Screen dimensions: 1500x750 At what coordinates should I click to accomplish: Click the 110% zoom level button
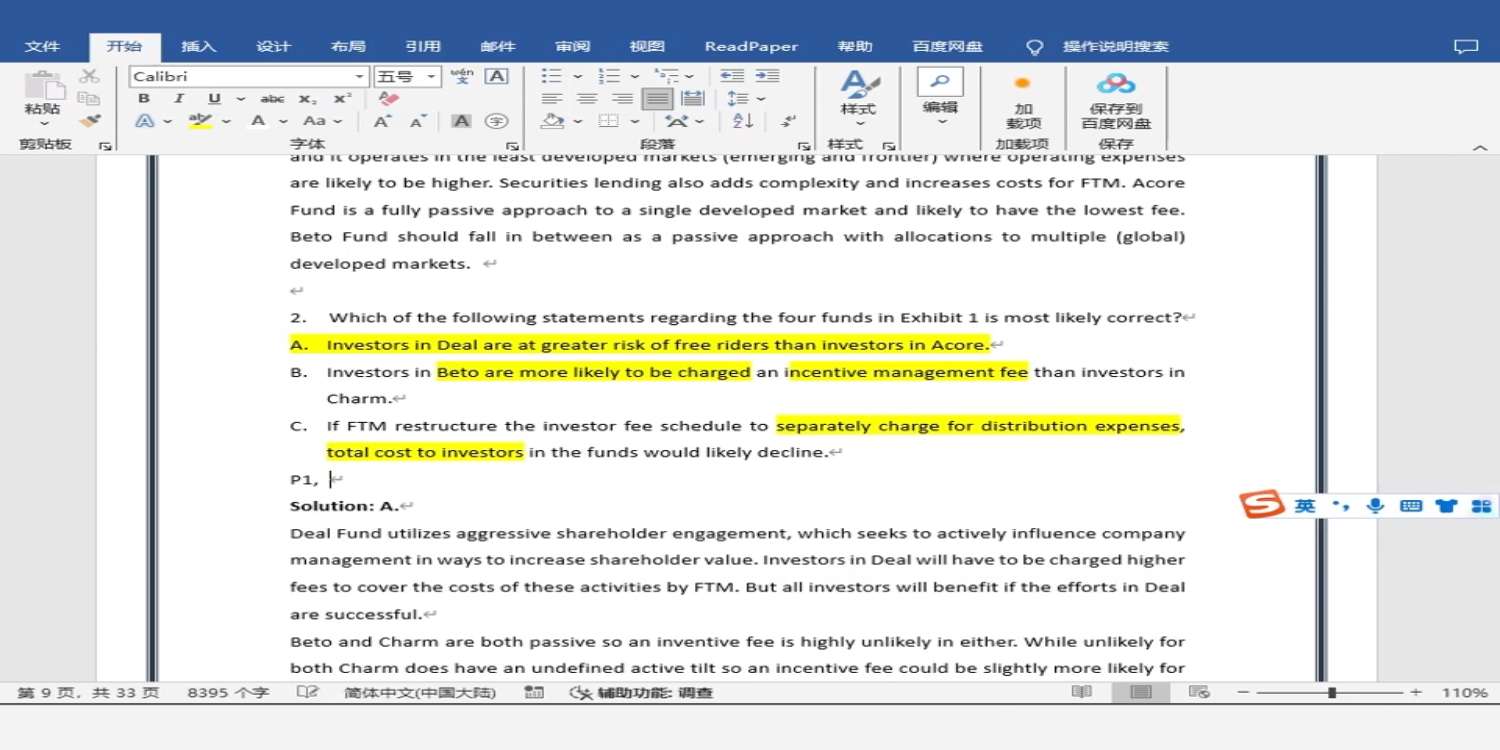point(1463,692)
